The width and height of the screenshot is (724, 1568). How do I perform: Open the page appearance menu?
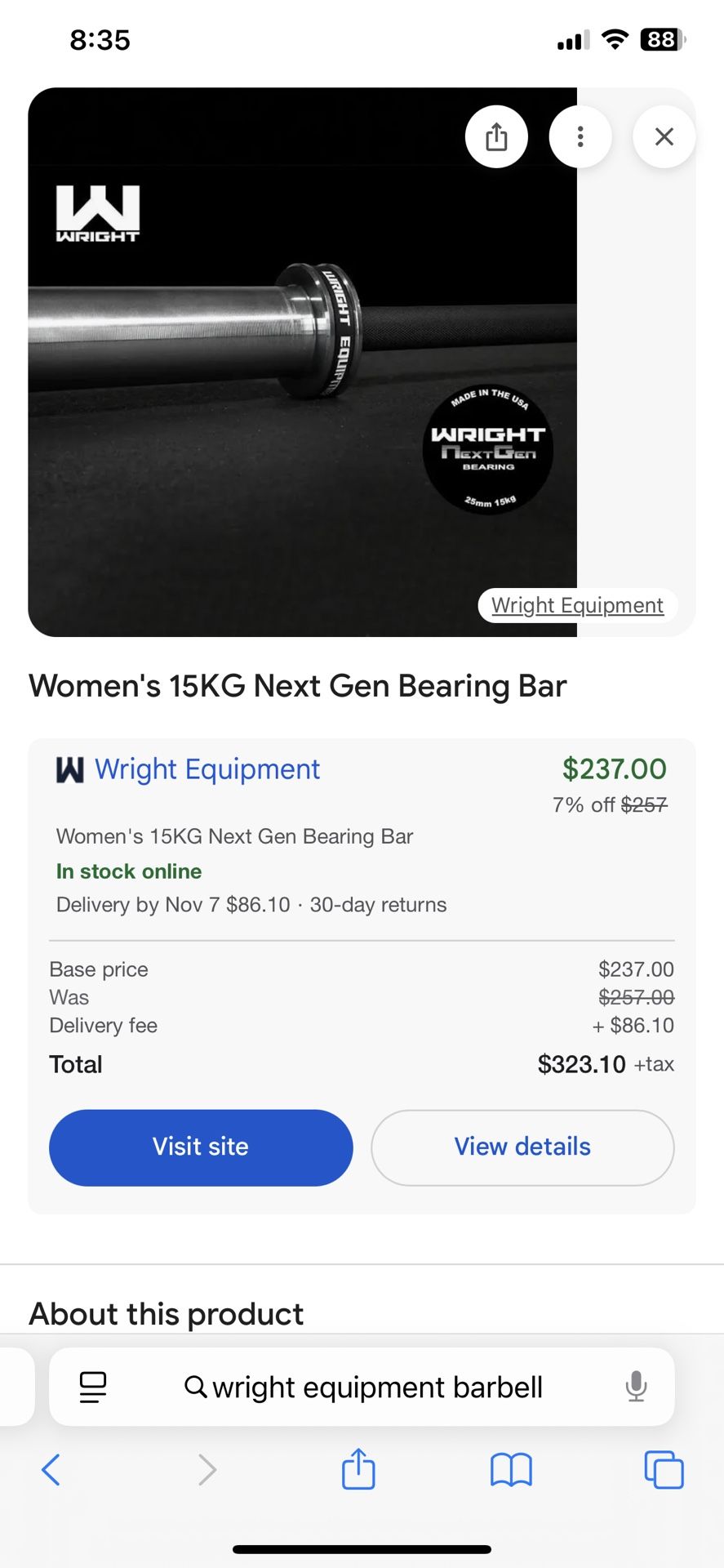tap(92, 1387)
